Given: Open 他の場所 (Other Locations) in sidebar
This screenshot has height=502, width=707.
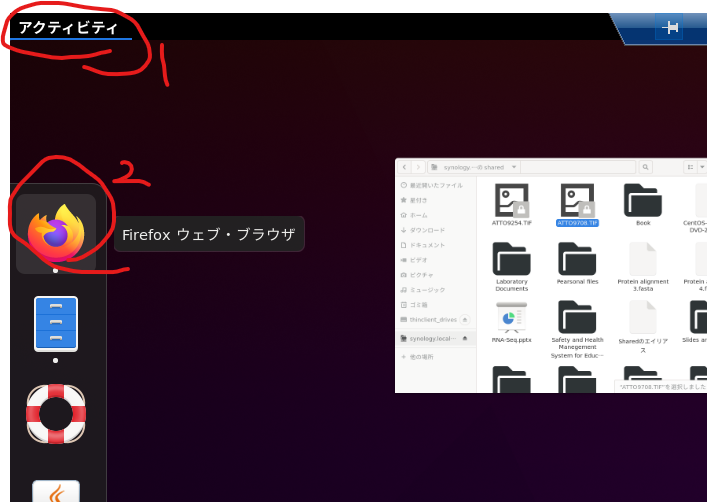Looking at the screenshot, I should point(436,357).
